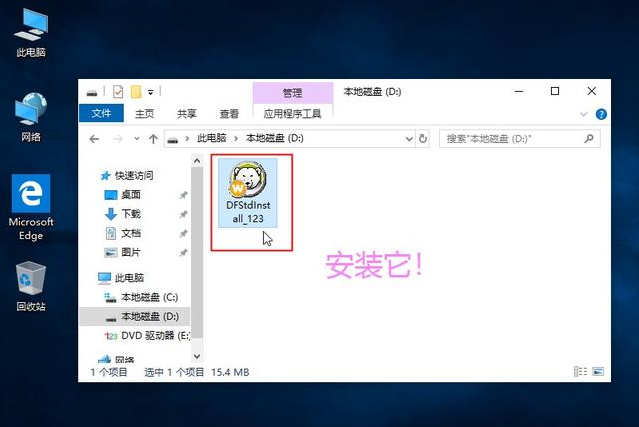The height and width of the screenshot is (427, 639).
Task: Open 本地磁盘 (C:) in the navigation pane
Action: [141, 297]
